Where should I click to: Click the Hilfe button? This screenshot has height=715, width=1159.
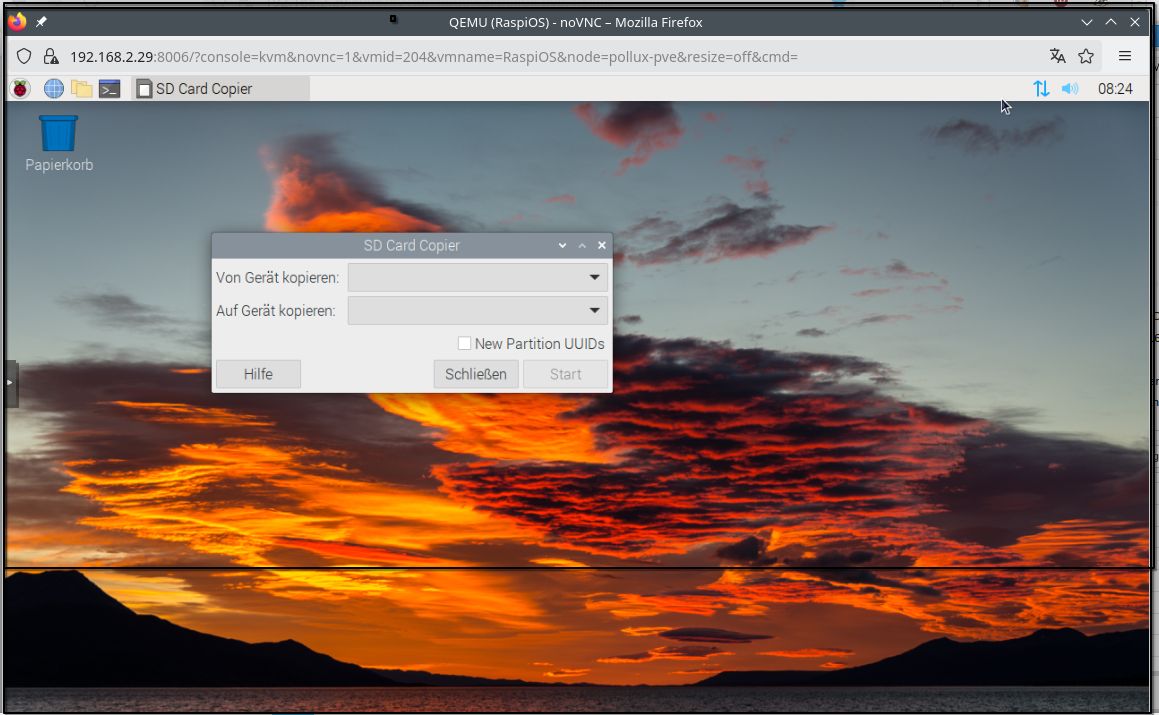pyautogui.click(x=258, y=374)
